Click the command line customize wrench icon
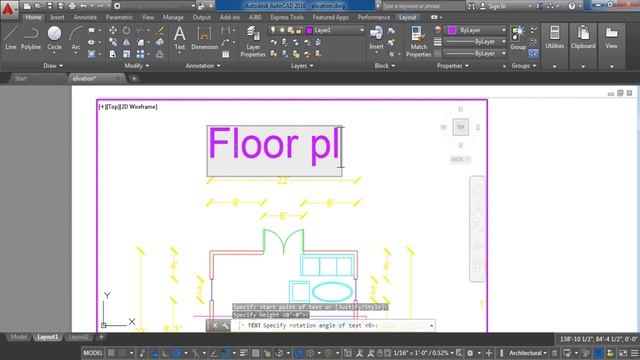640x360 pixels. (x=225, y=325)
